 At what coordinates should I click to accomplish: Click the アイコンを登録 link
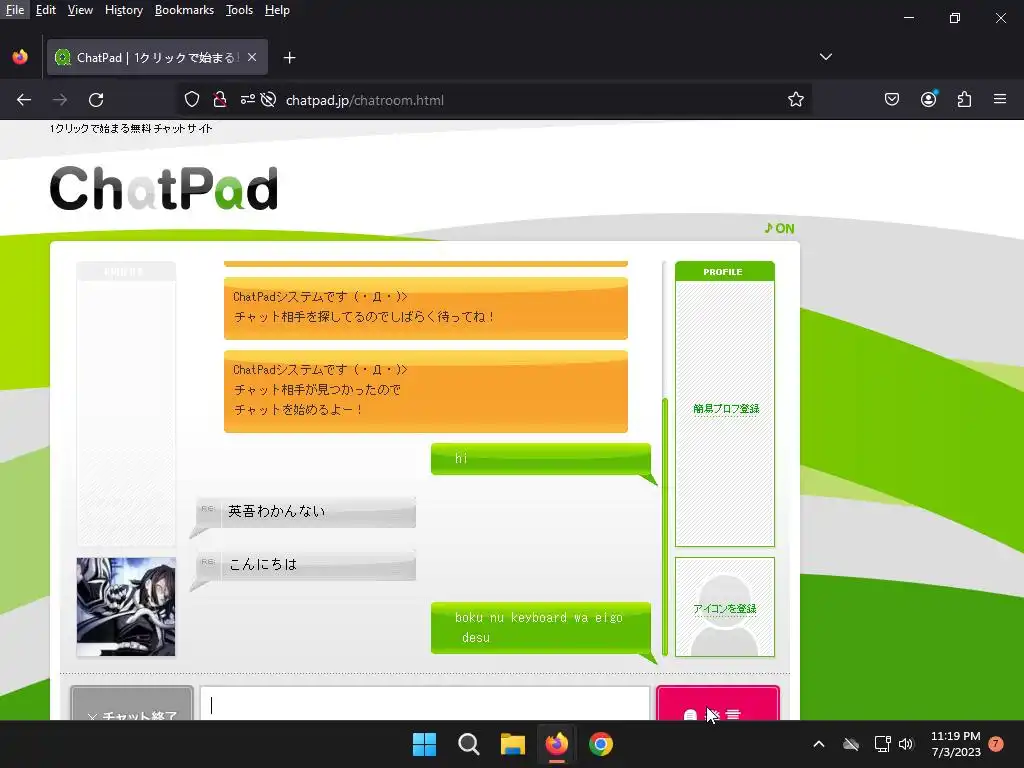[725, 609]
